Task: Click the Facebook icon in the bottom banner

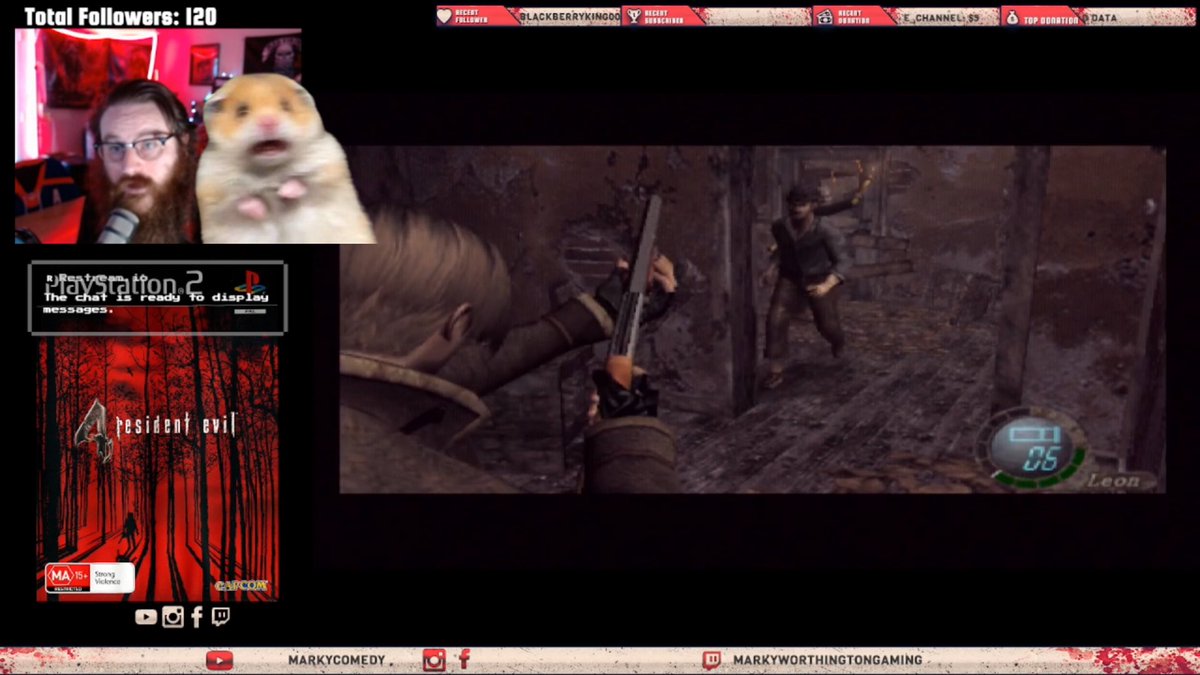Action: tap(464, 660)
